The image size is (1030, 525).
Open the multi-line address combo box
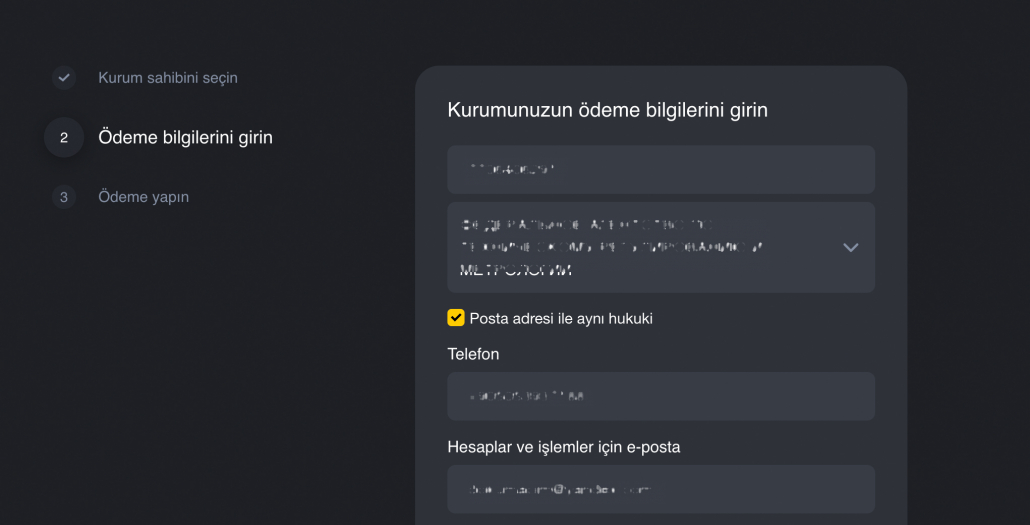[x=640, y=247]
